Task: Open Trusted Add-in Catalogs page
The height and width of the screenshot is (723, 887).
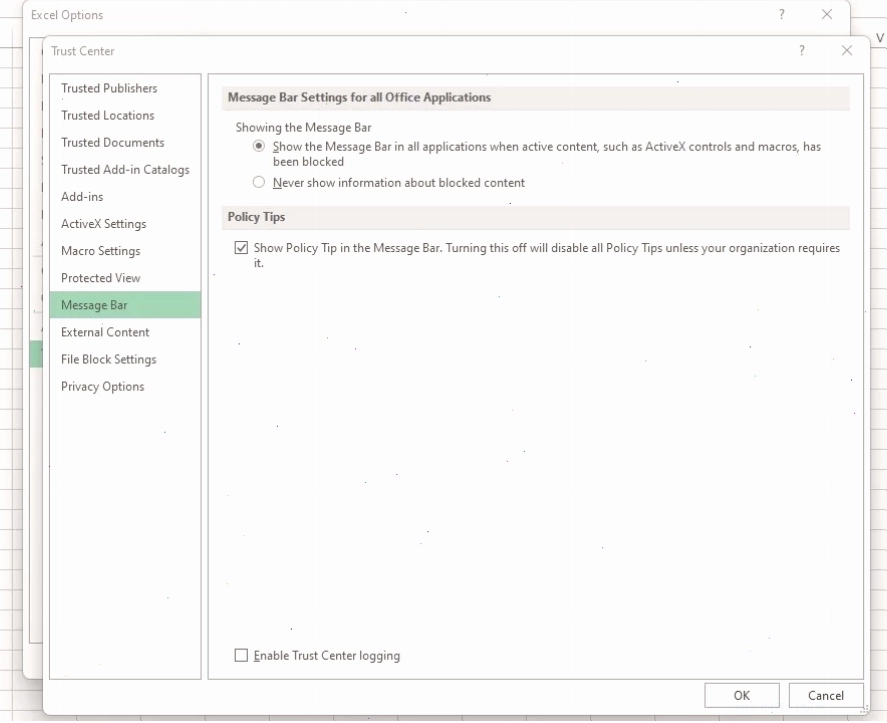Action: pos(125,170)
